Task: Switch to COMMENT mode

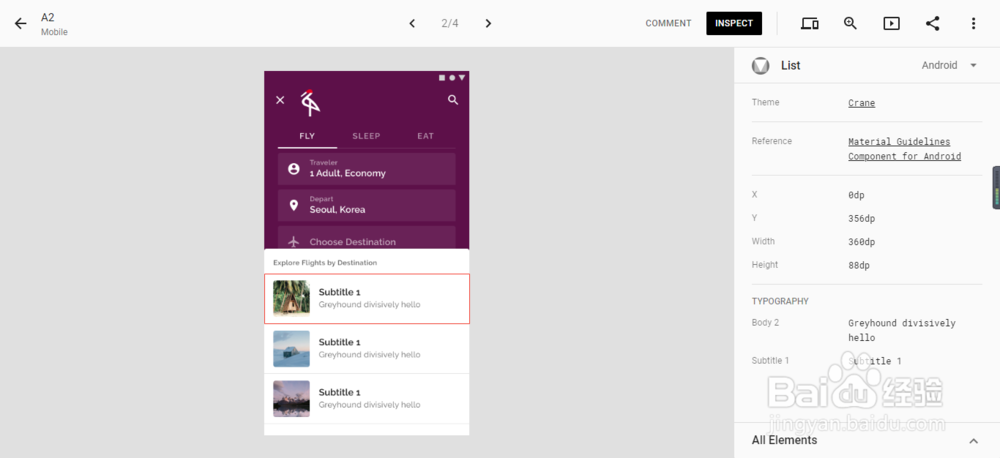Action: tap(668, 24)
